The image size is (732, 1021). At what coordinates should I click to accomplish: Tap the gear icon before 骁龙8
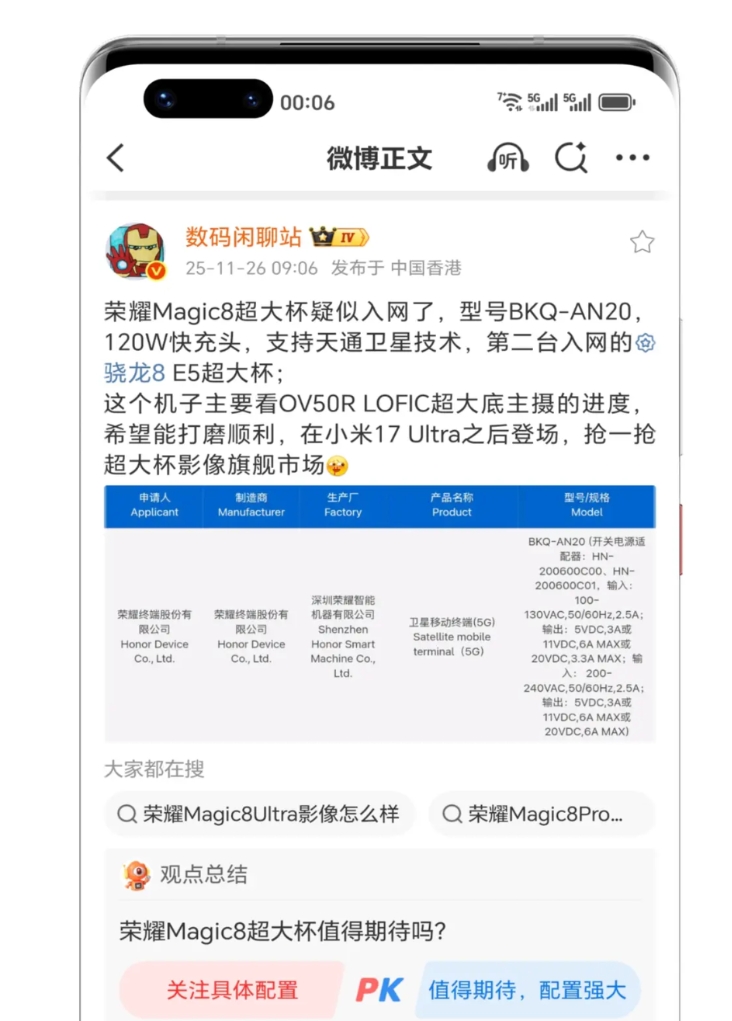tap(645, 343)
